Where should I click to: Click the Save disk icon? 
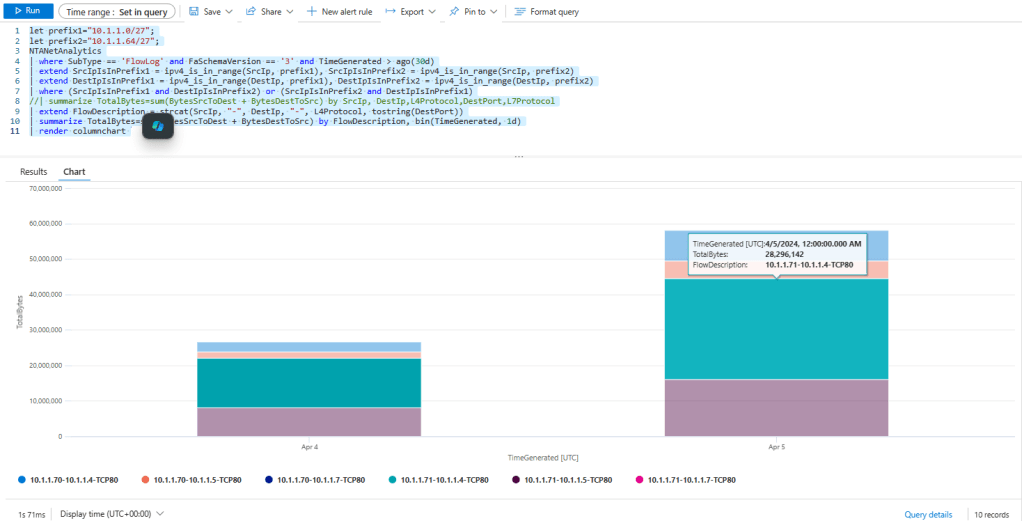192,11
